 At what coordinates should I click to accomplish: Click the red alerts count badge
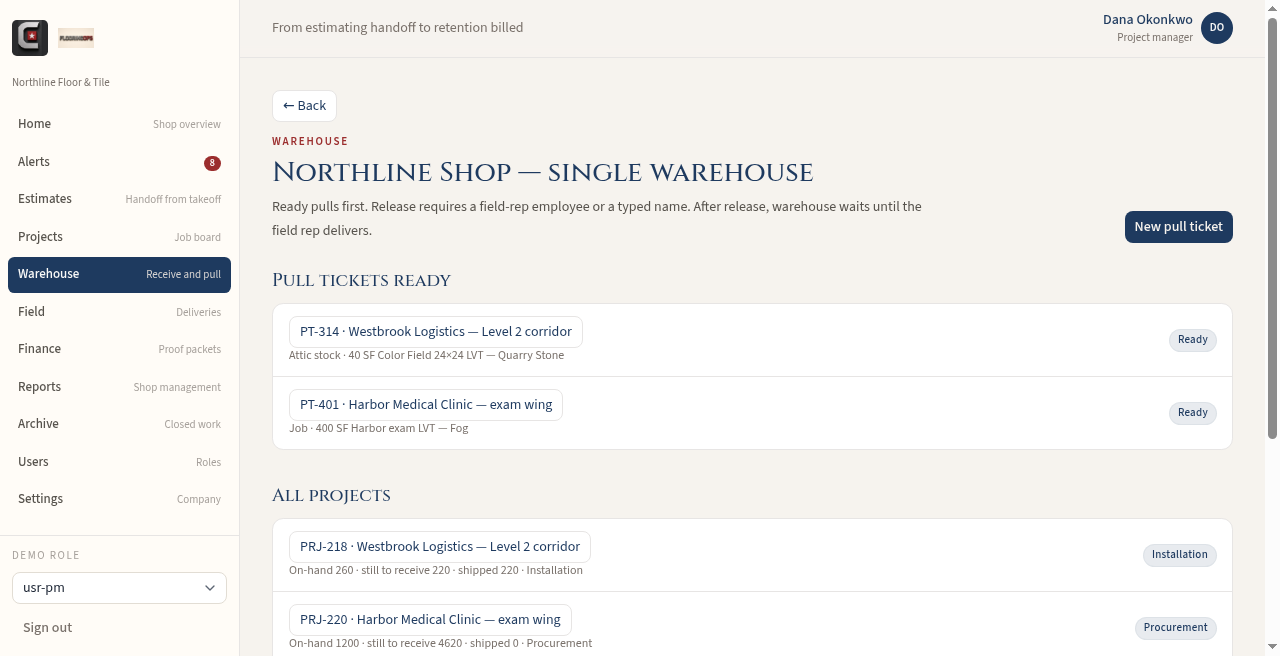click(x=212, y=163)
